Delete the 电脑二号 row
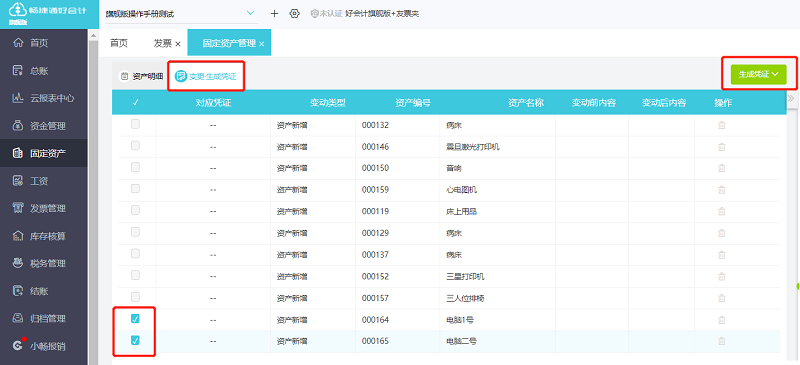Screen dimensions: 800x365 (x=722, y=341)
